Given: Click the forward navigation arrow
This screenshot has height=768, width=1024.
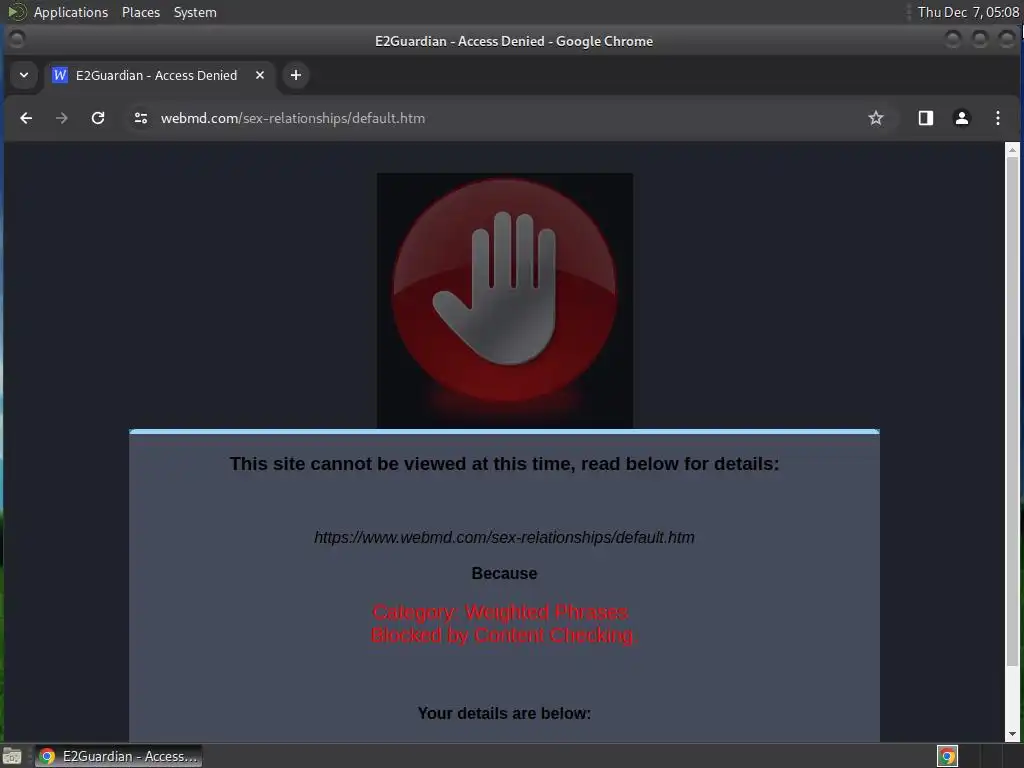Looking at the screenshot, I should [x=61, y=118].
